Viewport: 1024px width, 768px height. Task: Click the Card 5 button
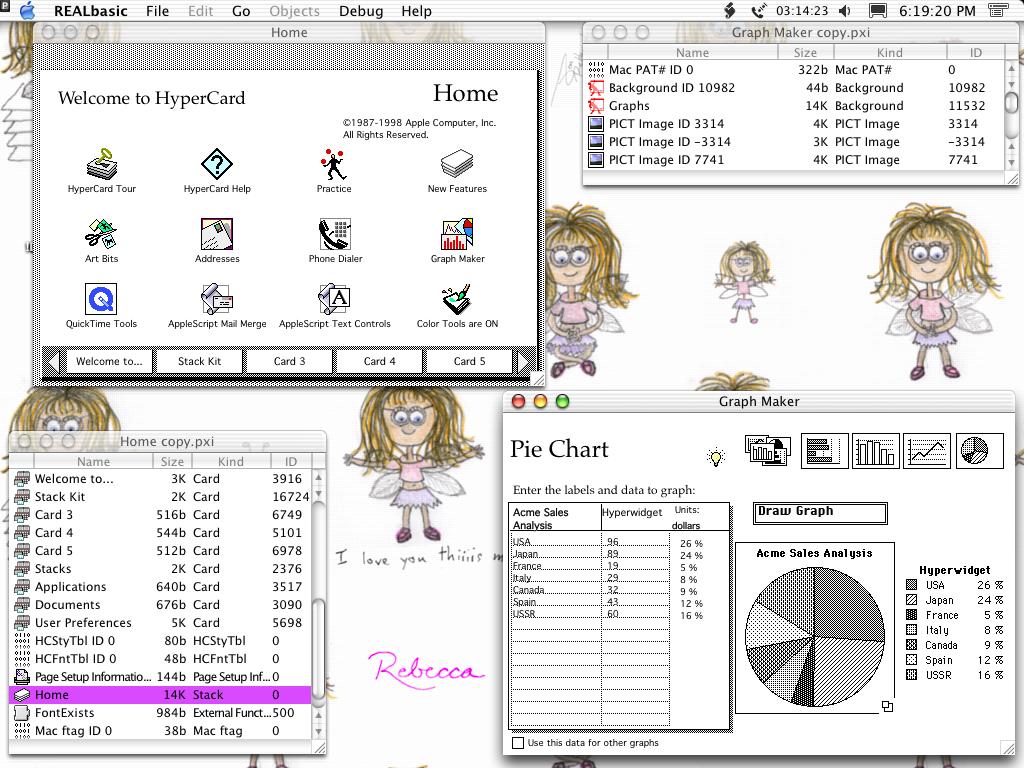470,361
